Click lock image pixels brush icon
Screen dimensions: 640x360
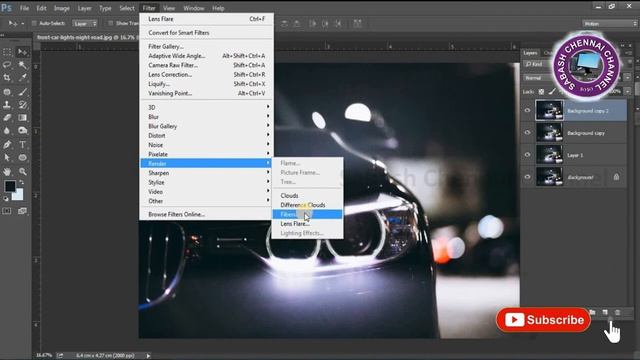tap(552, 92)
